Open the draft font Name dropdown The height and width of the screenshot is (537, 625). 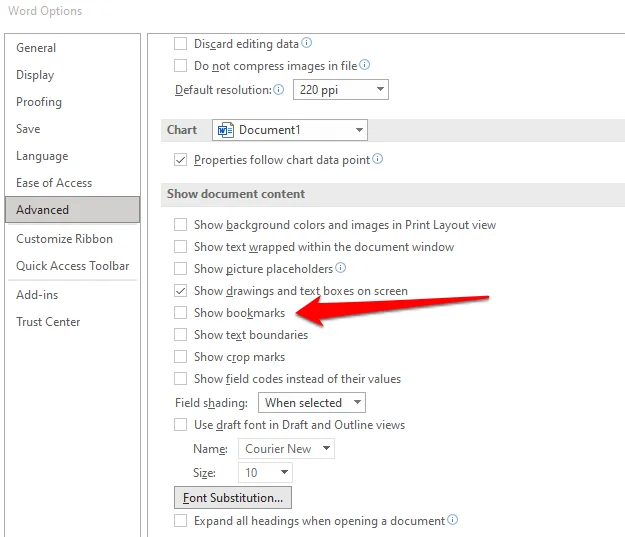coord(286,449)
